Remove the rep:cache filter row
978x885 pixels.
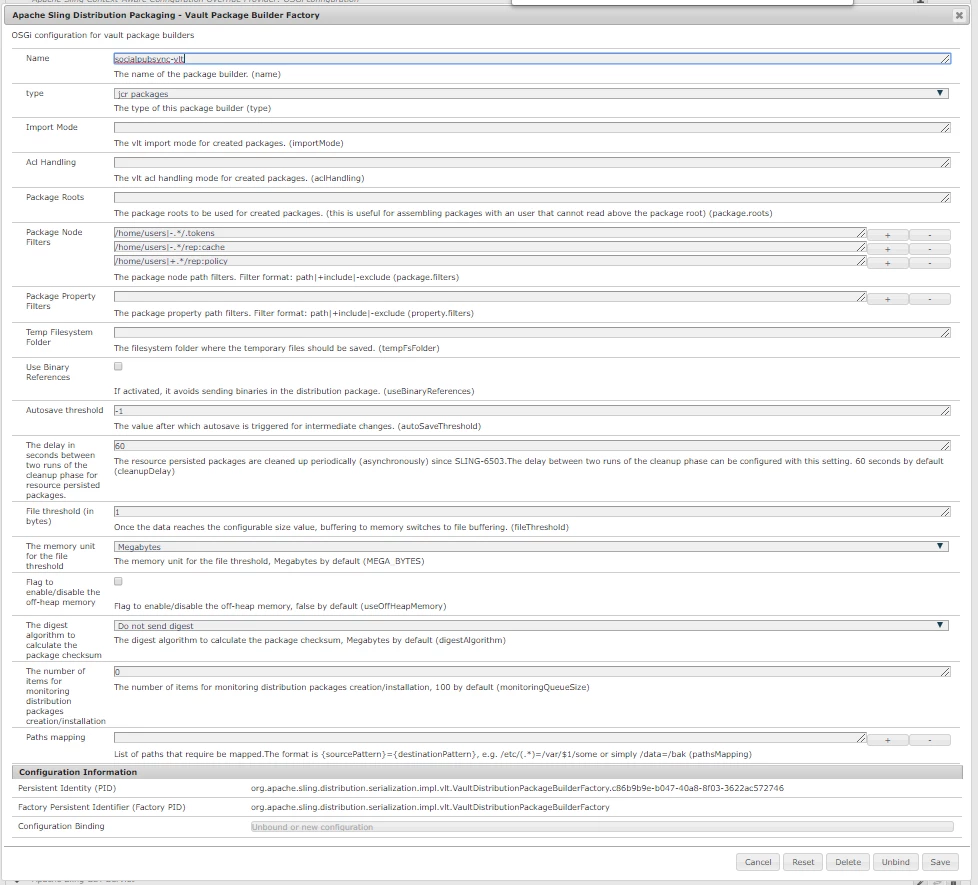pos(929,249)
